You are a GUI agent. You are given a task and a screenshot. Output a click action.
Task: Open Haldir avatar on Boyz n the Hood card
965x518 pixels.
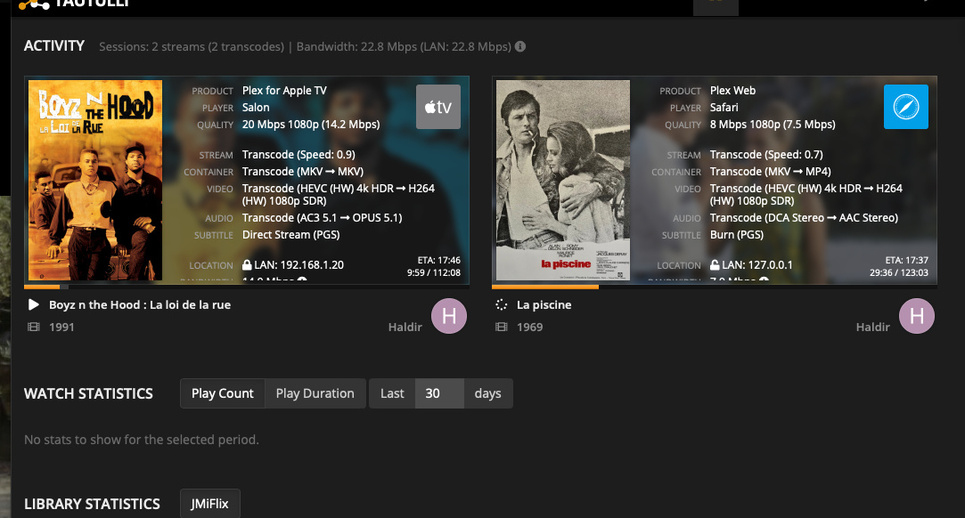click(x=449, y=316)
